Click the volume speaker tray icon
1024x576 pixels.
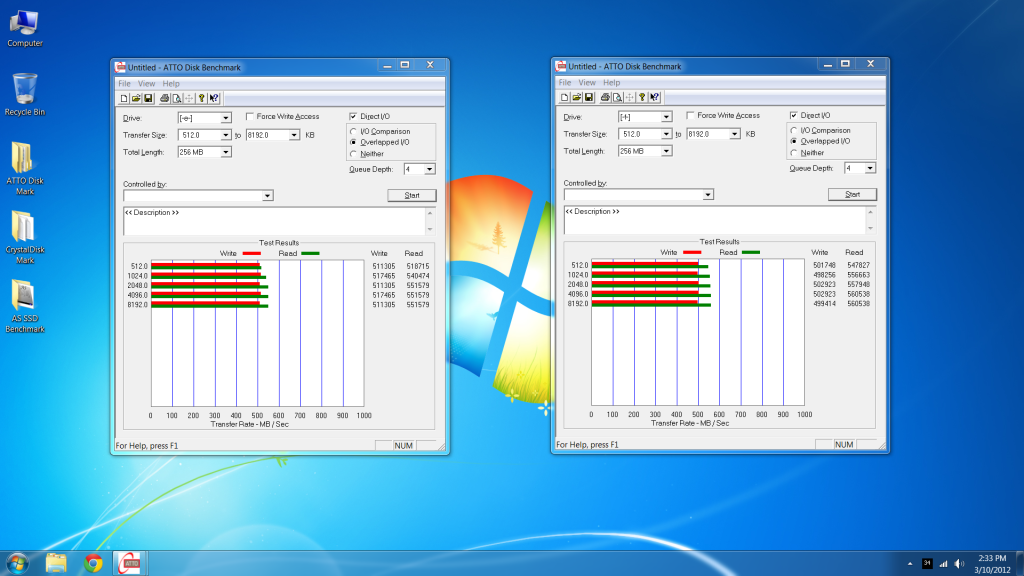(x=959, y=564)
